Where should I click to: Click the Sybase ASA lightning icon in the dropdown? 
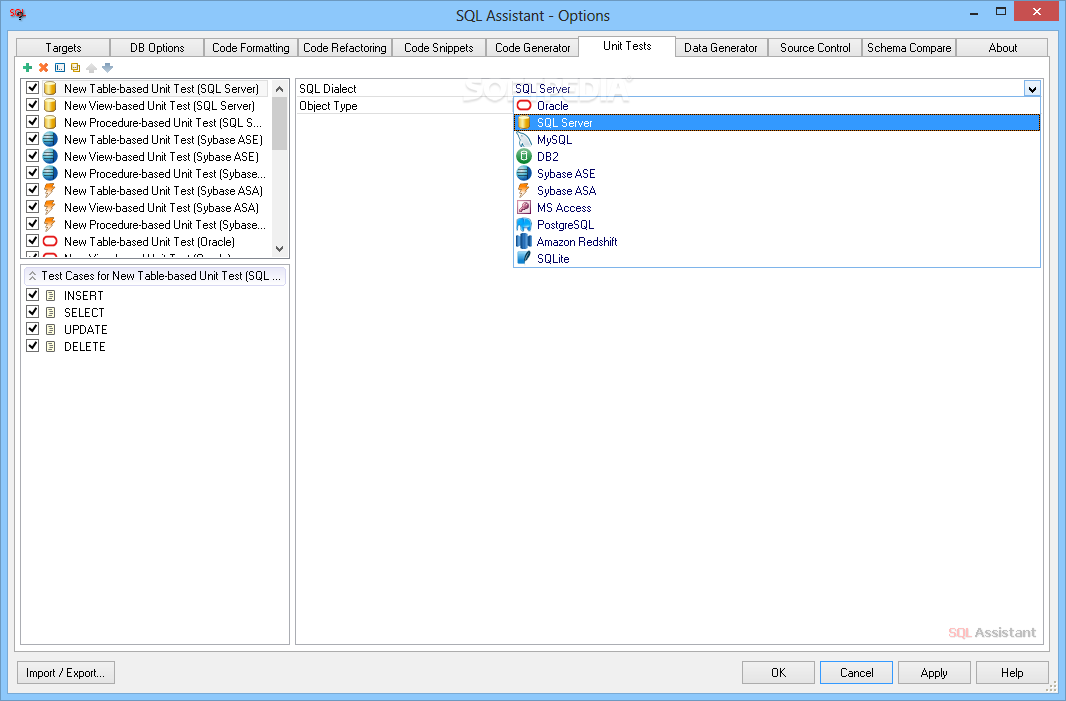523,190
